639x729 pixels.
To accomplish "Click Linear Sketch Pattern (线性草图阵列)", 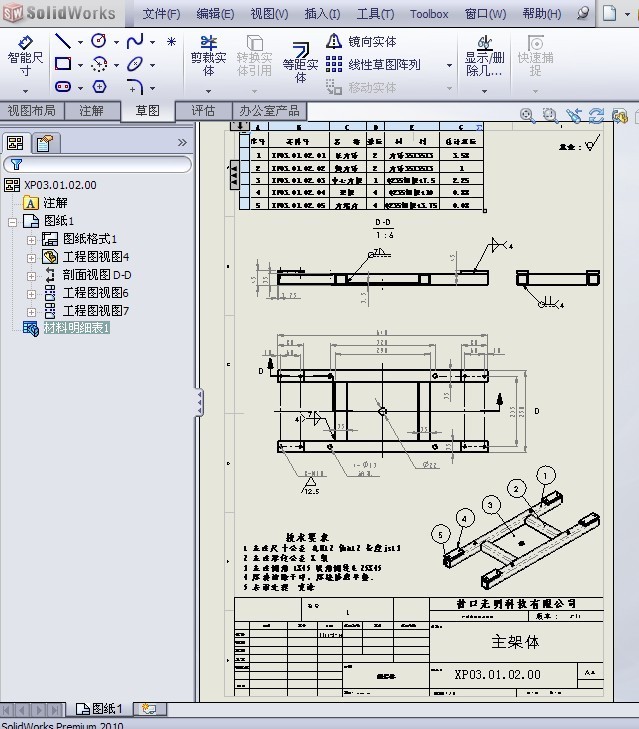I will [x=373, y=65].
